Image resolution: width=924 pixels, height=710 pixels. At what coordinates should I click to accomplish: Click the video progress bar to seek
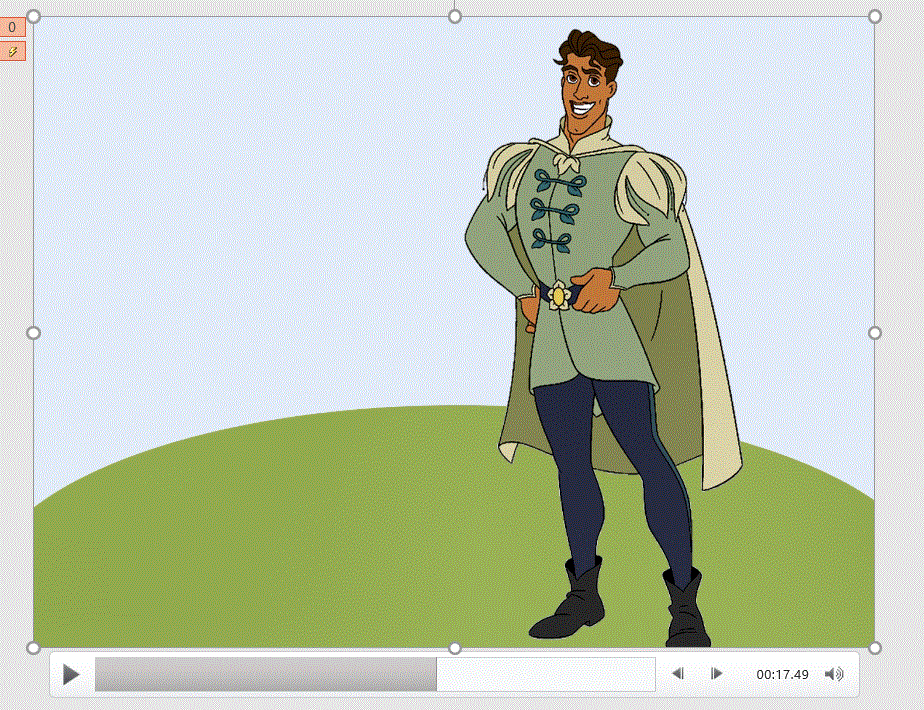375,674
